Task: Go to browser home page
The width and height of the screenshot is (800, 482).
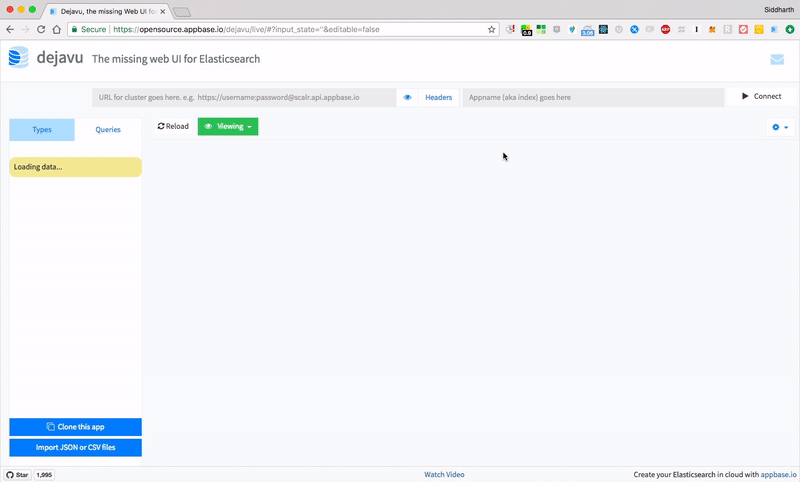Action: 57,30
